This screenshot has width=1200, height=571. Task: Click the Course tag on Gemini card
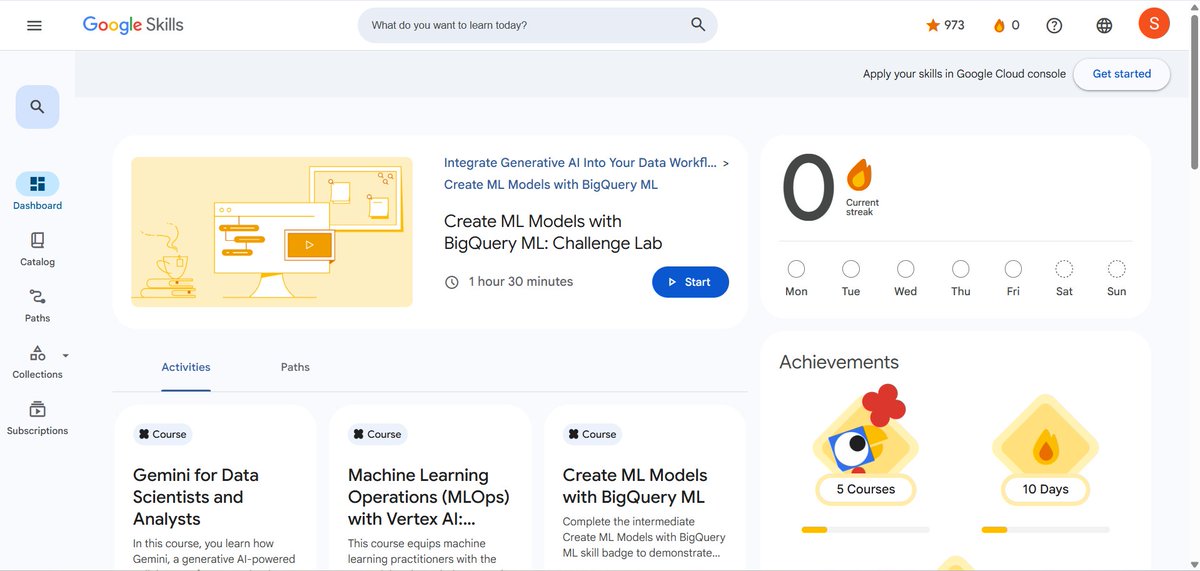(x=162, y=434)
